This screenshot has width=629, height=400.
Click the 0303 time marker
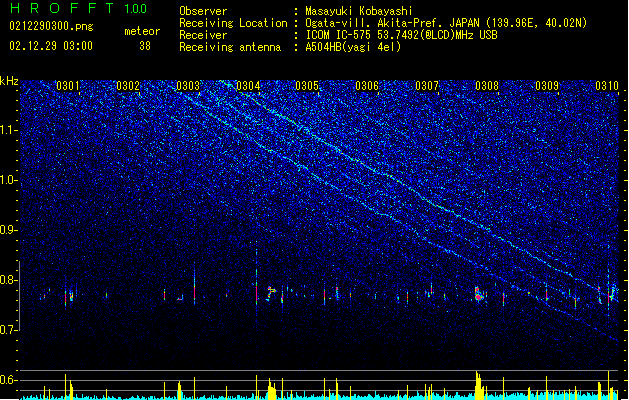tap(188, 86)
